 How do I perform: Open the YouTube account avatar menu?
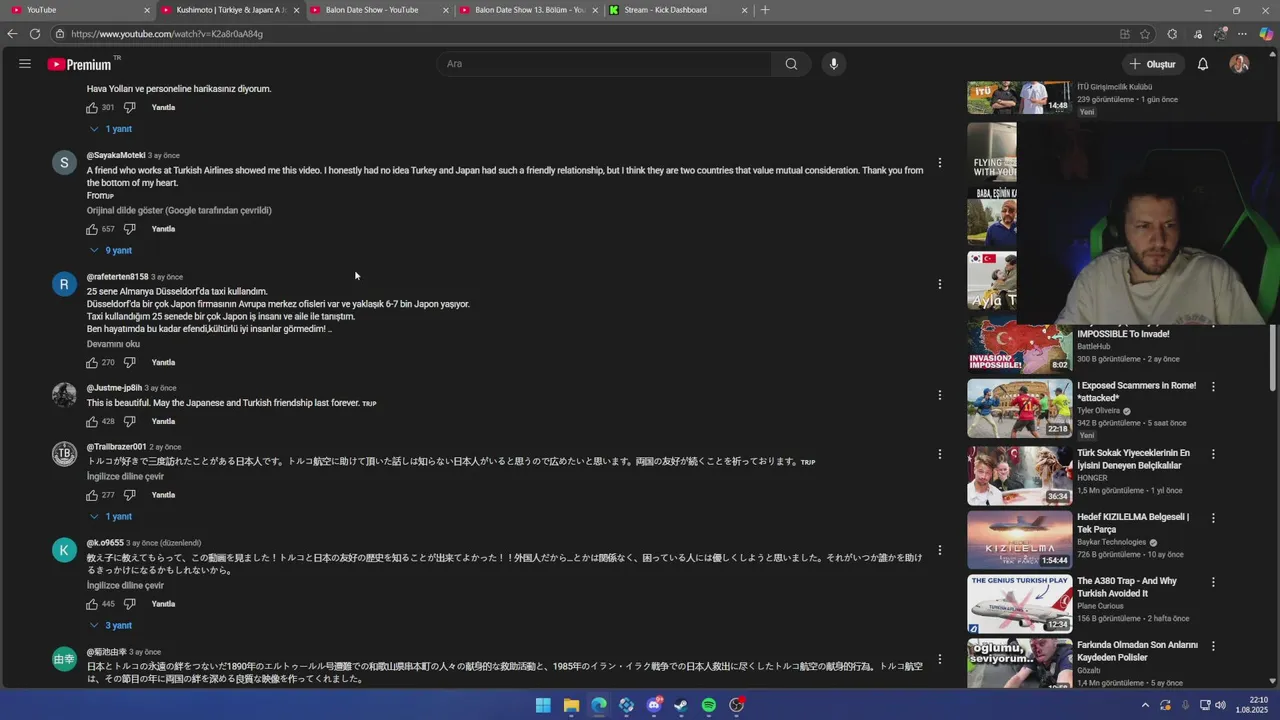[1239, 64]
